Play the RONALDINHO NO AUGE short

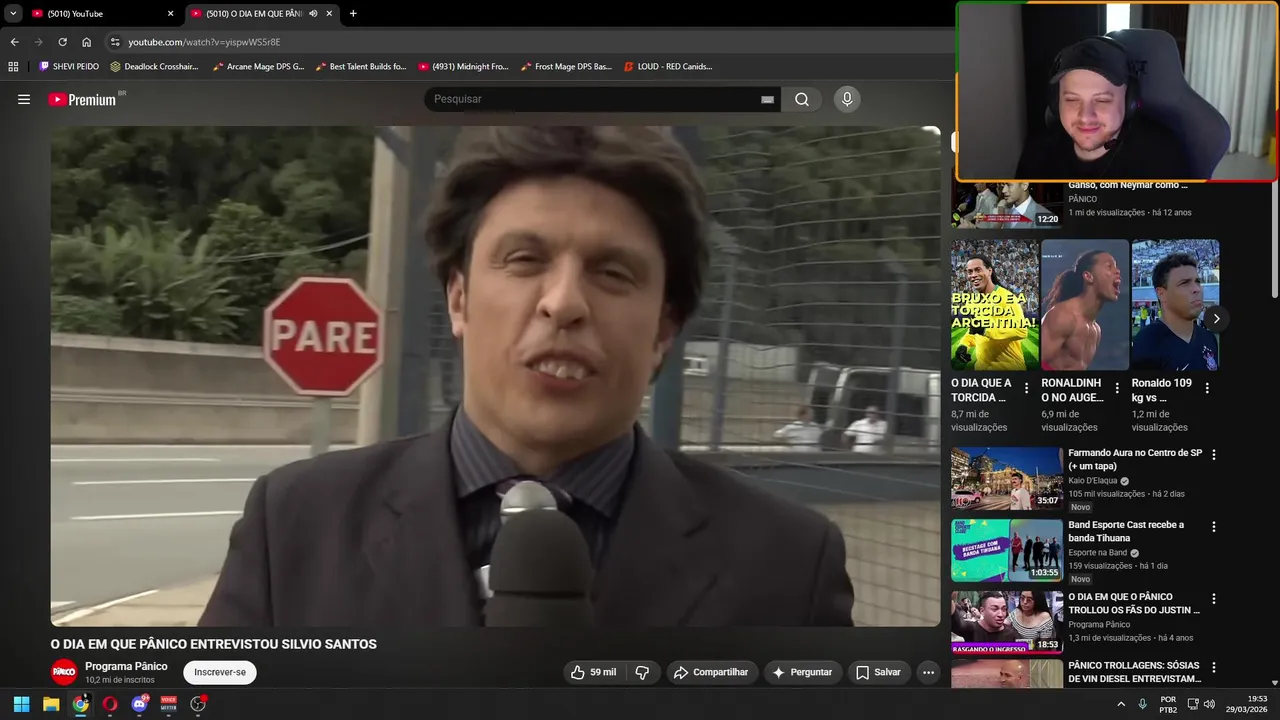point(1085,305)
